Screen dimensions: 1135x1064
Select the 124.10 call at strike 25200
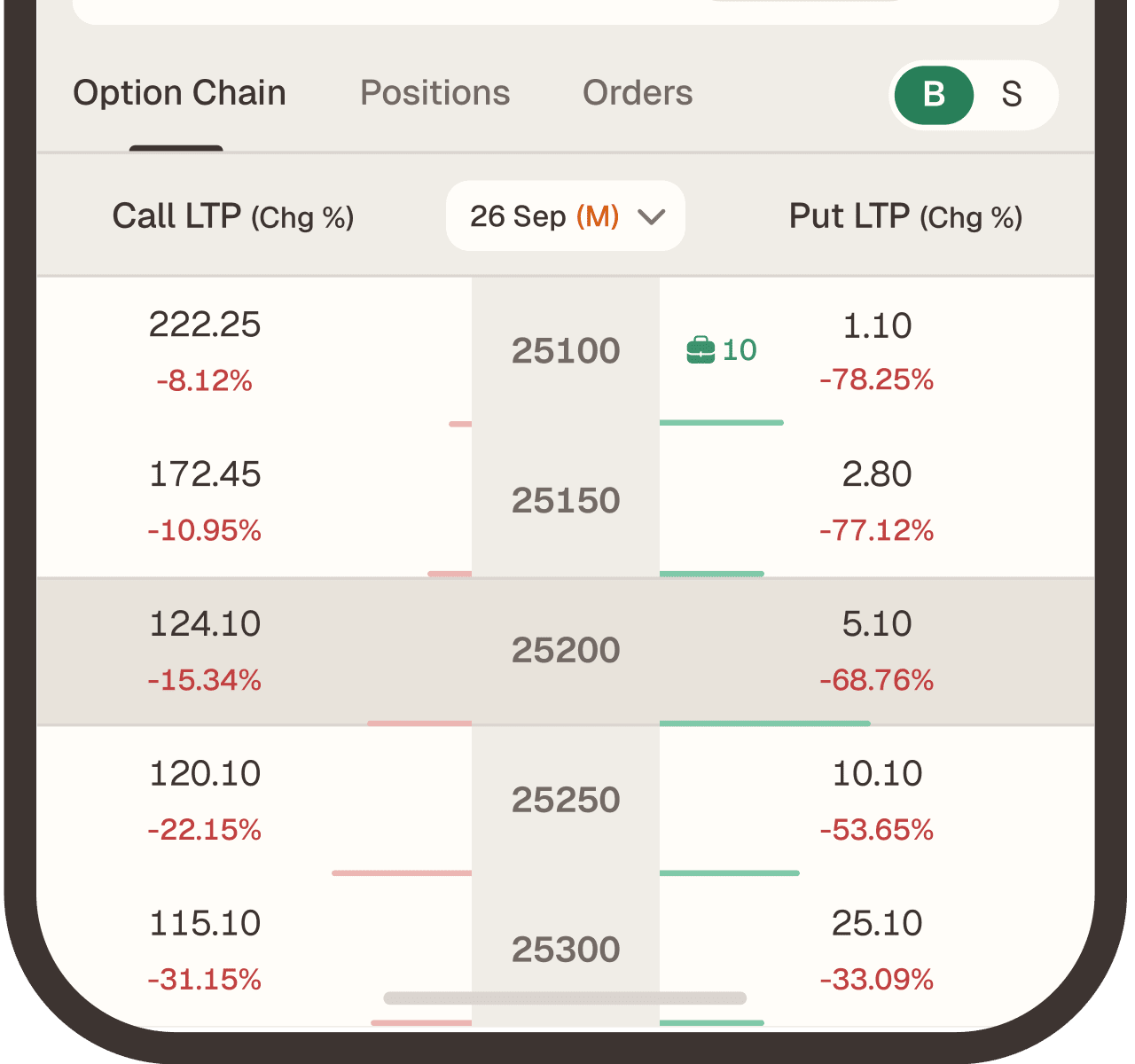pyautogui.click(x=205, y=625)
